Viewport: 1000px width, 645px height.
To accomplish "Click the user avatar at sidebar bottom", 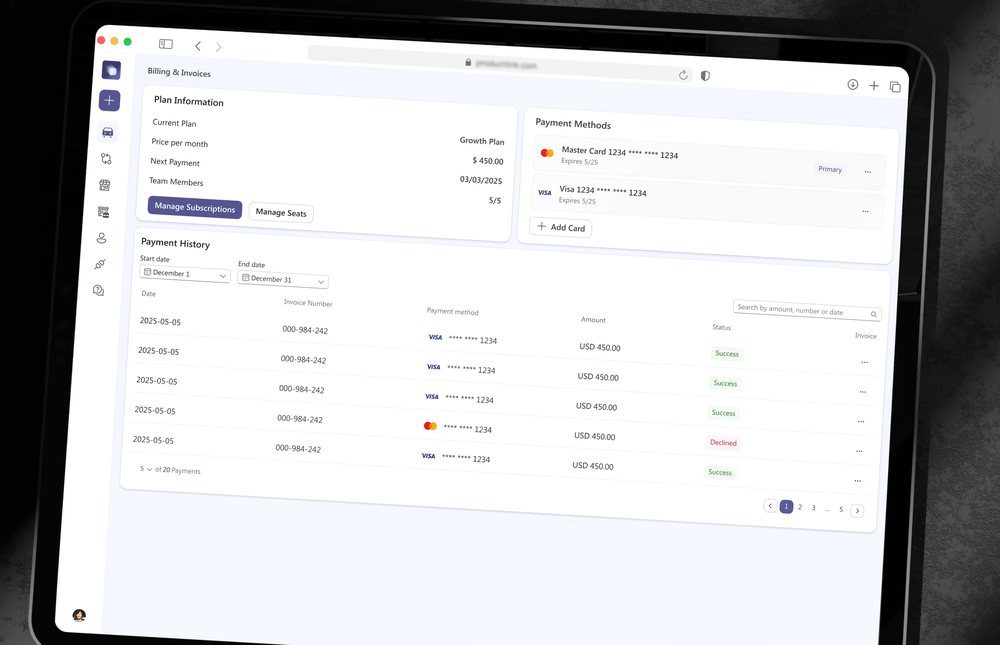I will (79, 615).
